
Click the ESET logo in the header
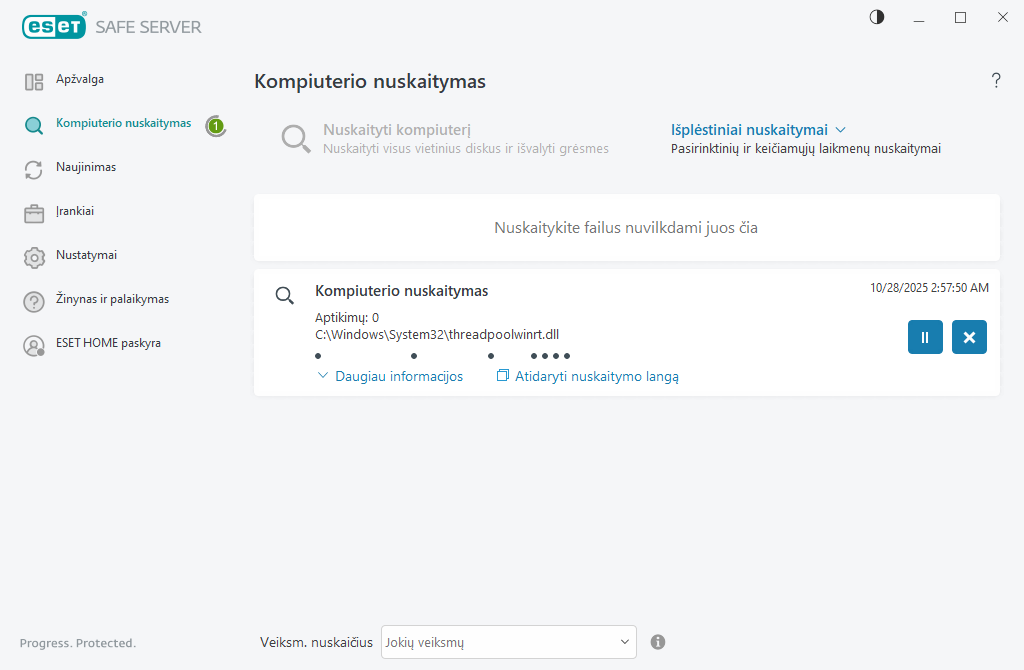(x=54, y=26)
